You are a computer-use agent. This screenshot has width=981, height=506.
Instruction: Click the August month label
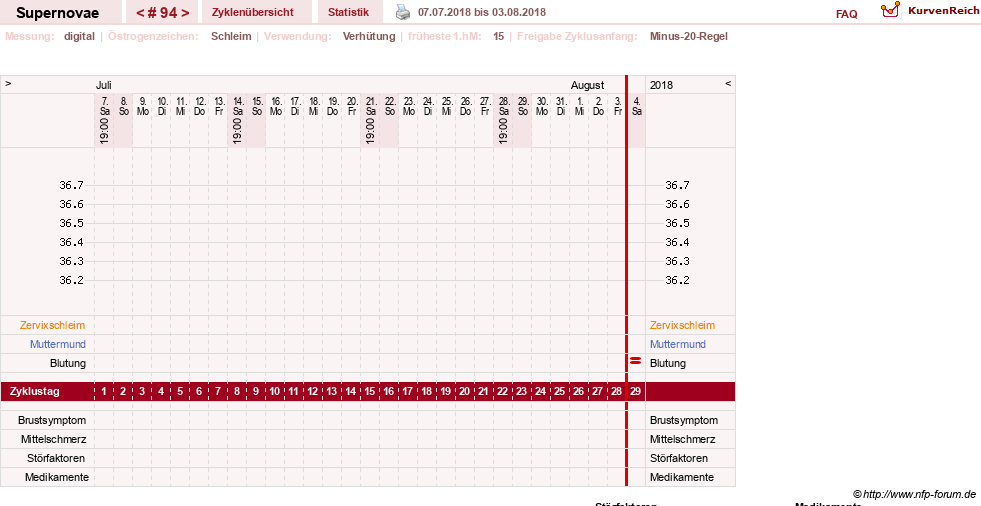point(587,85)
